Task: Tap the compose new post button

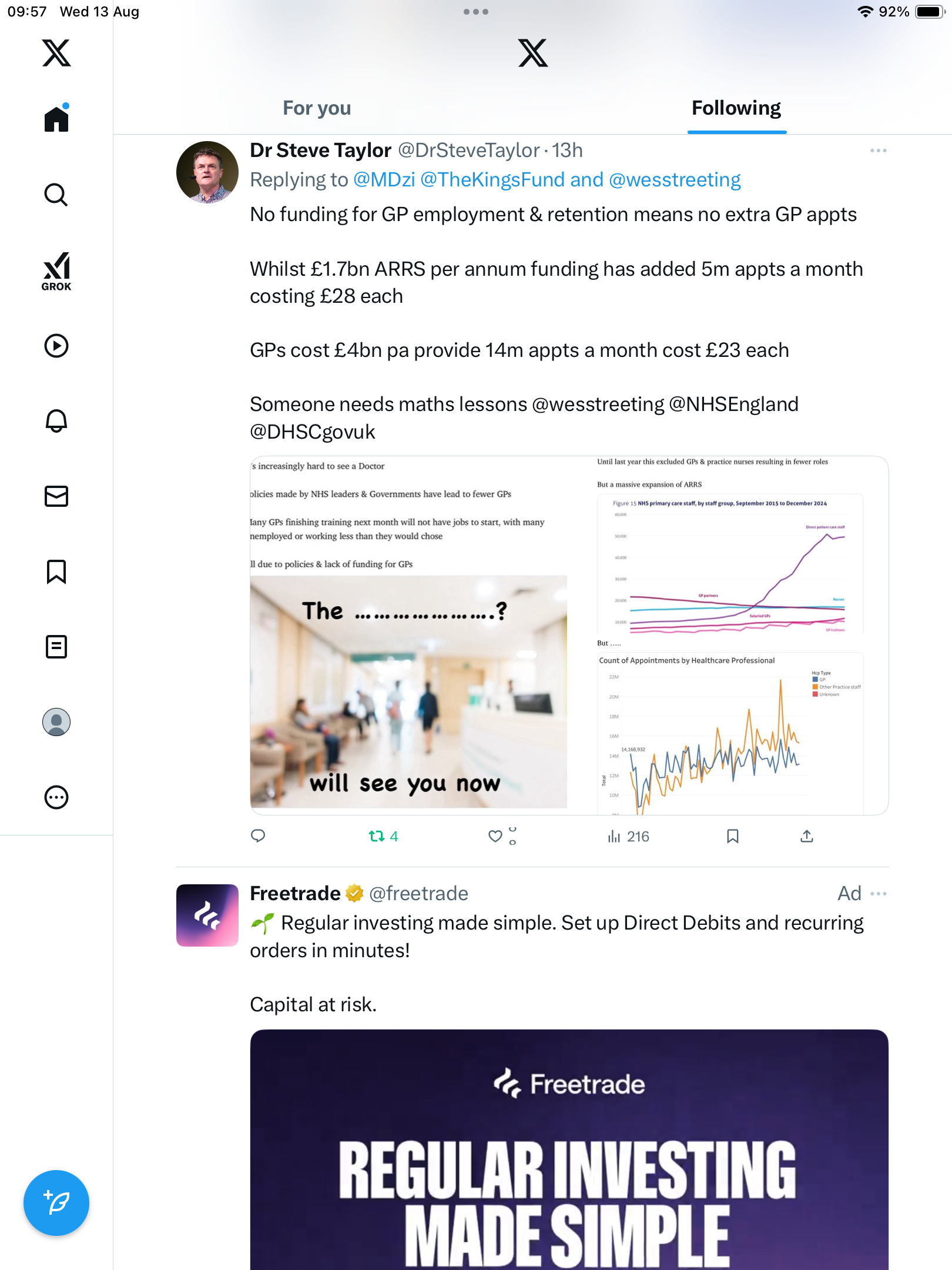Action: pyautogui.click(x=56, y=1203)
